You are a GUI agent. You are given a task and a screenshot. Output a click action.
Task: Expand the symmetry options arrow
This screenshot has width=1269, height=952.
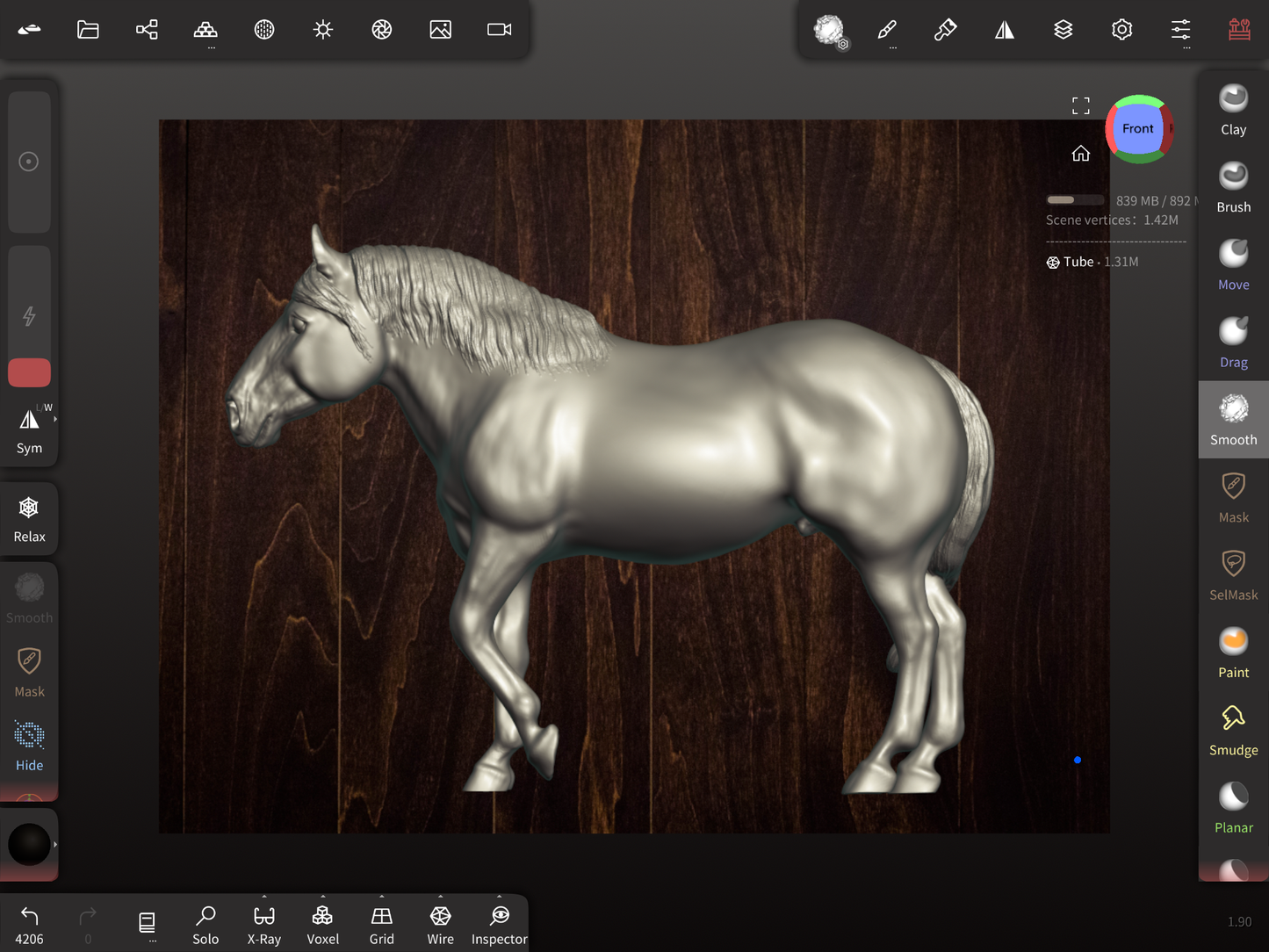coord(55,420)
